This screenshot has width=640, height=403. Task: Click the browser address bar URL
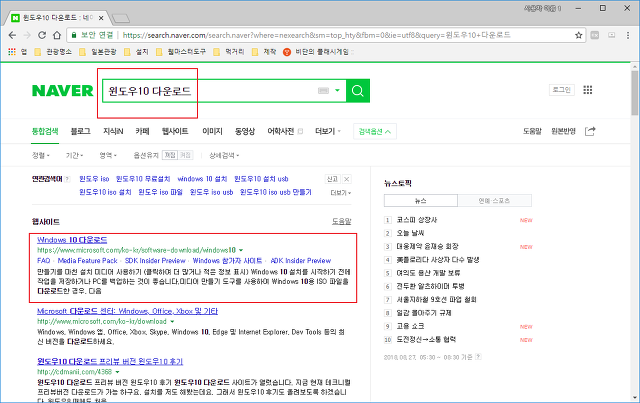[x=317, y=35]
